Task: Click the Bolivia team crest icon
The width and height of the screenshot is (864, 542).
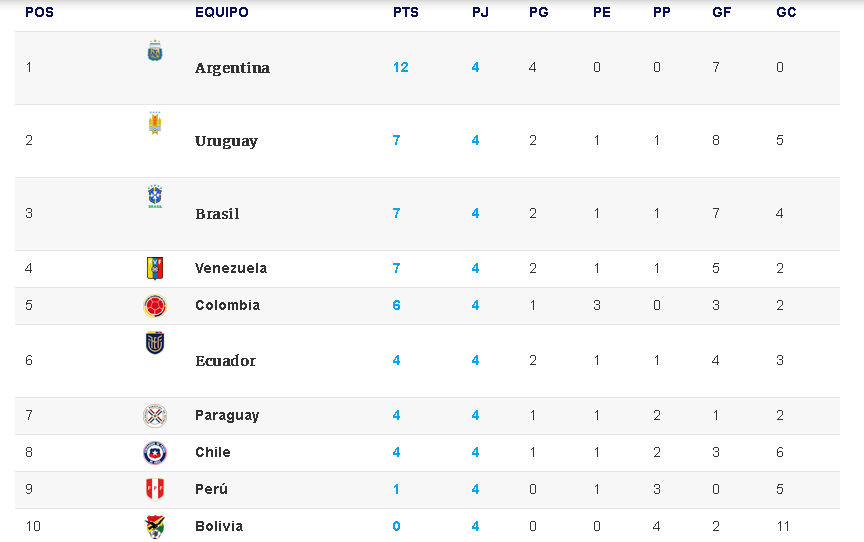Action: click(x=155, y=526)
